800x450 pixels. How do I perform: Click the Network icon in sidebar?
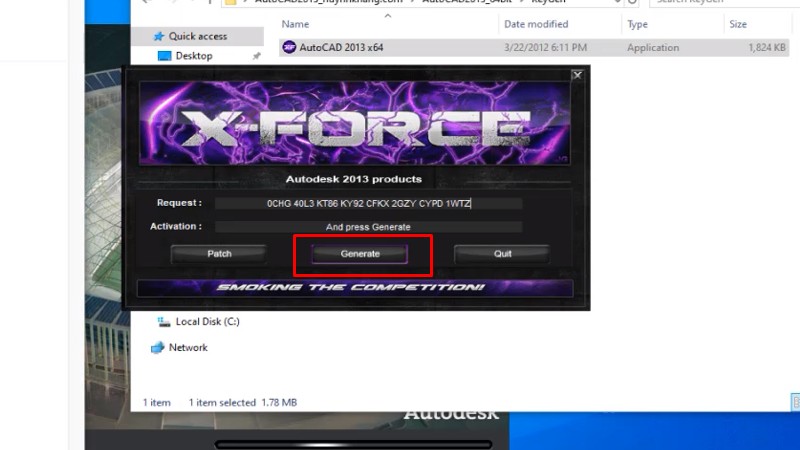point(158,348)
